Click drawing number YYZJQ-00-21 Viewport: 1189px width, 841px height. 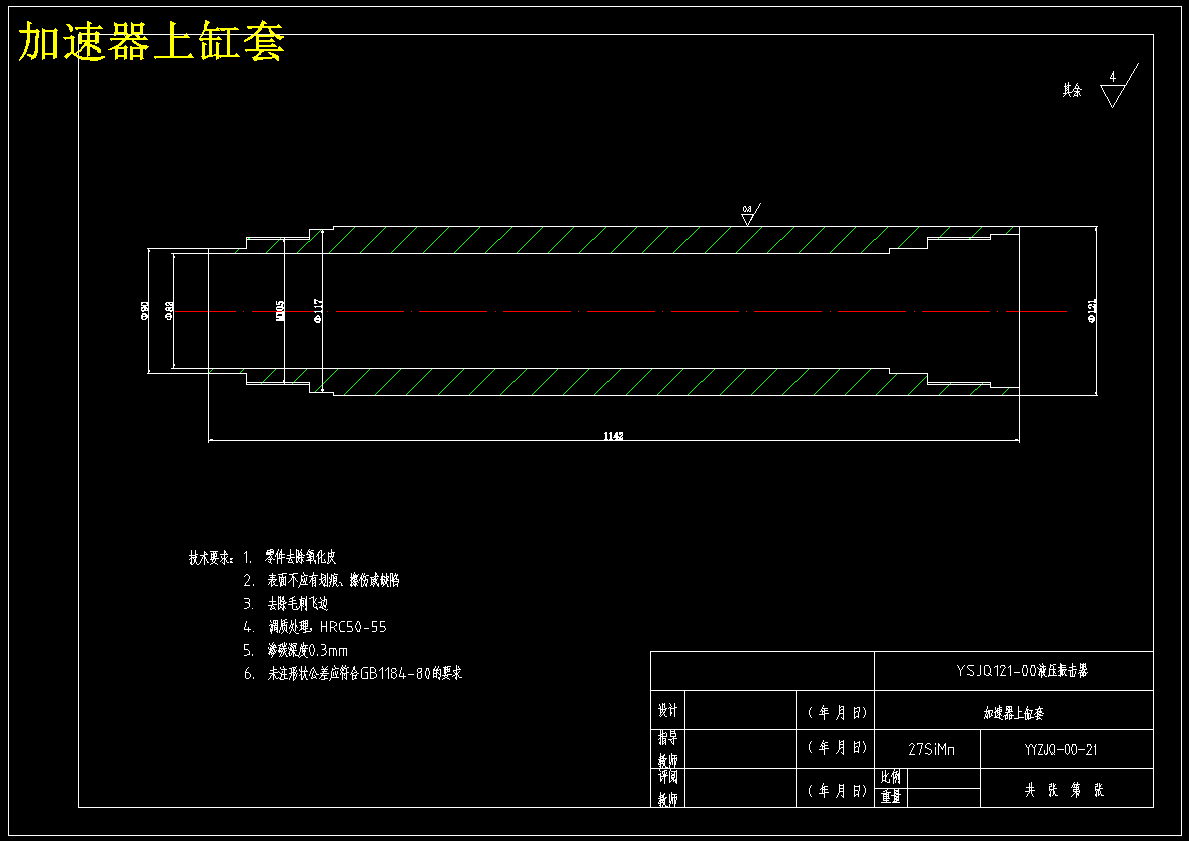click(x=1061, y=749)
